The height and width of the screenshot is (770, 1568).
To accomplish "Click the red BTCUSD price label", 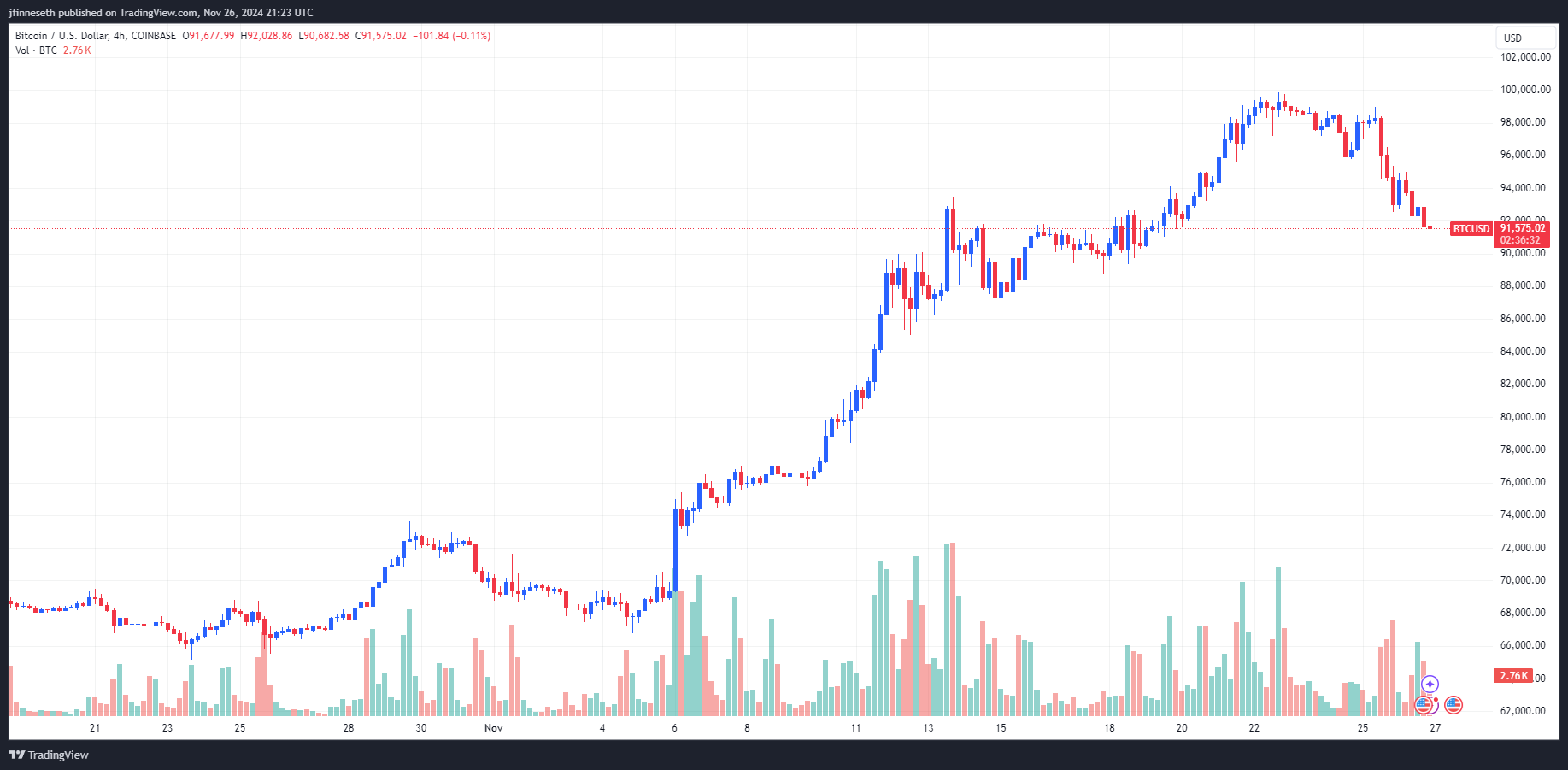I will pyautogui.click(x=1471, y=229).
